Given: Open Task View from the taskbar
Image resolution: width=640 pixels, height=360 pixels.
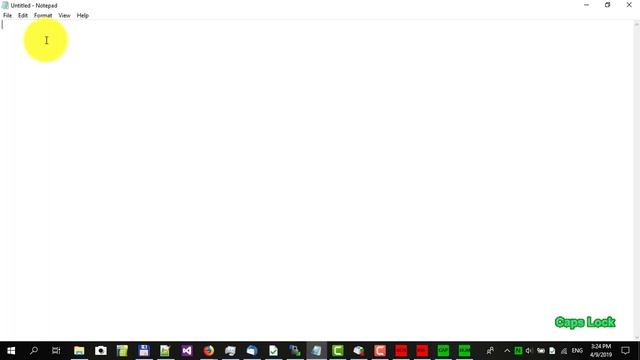Looking at the screenshot, I should (56, 351).
